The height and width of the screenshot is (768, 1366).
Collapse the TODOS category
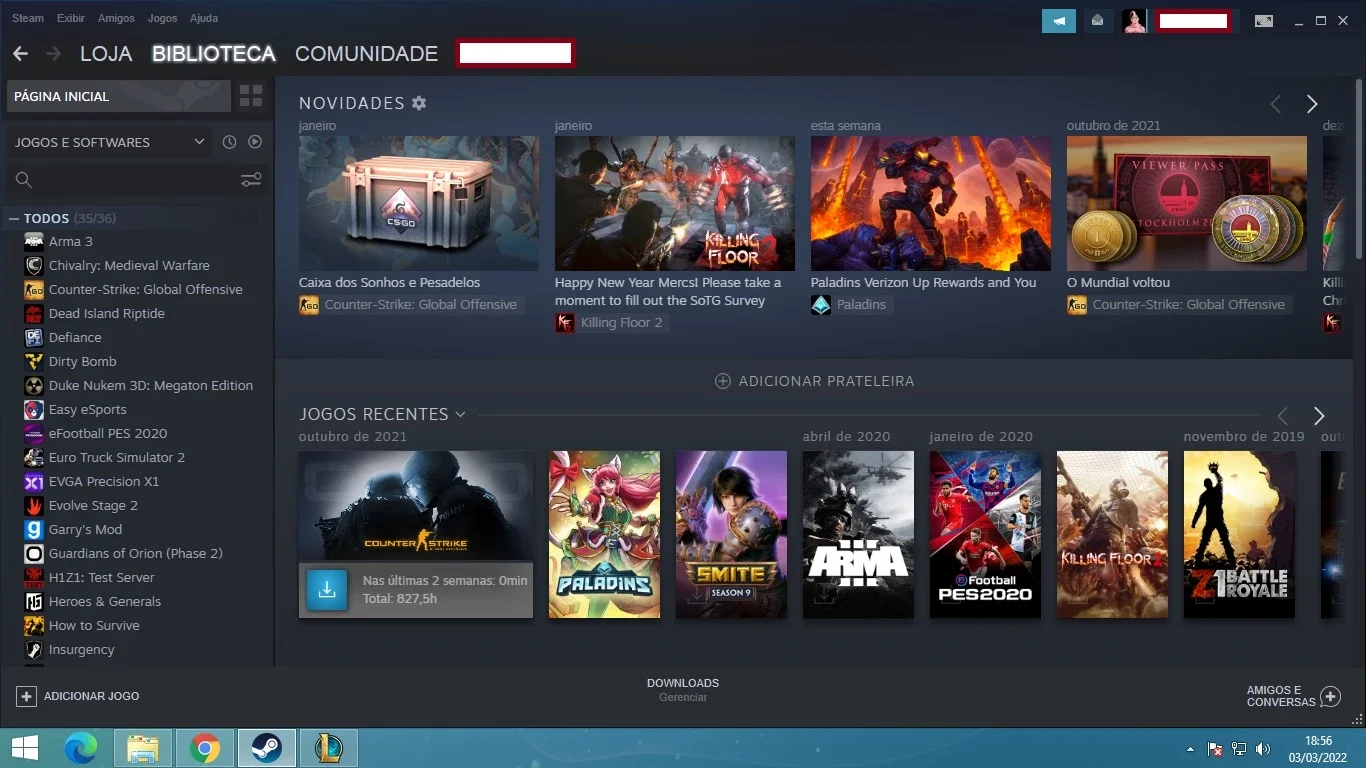pyautogui.click(x=14, y=218)
